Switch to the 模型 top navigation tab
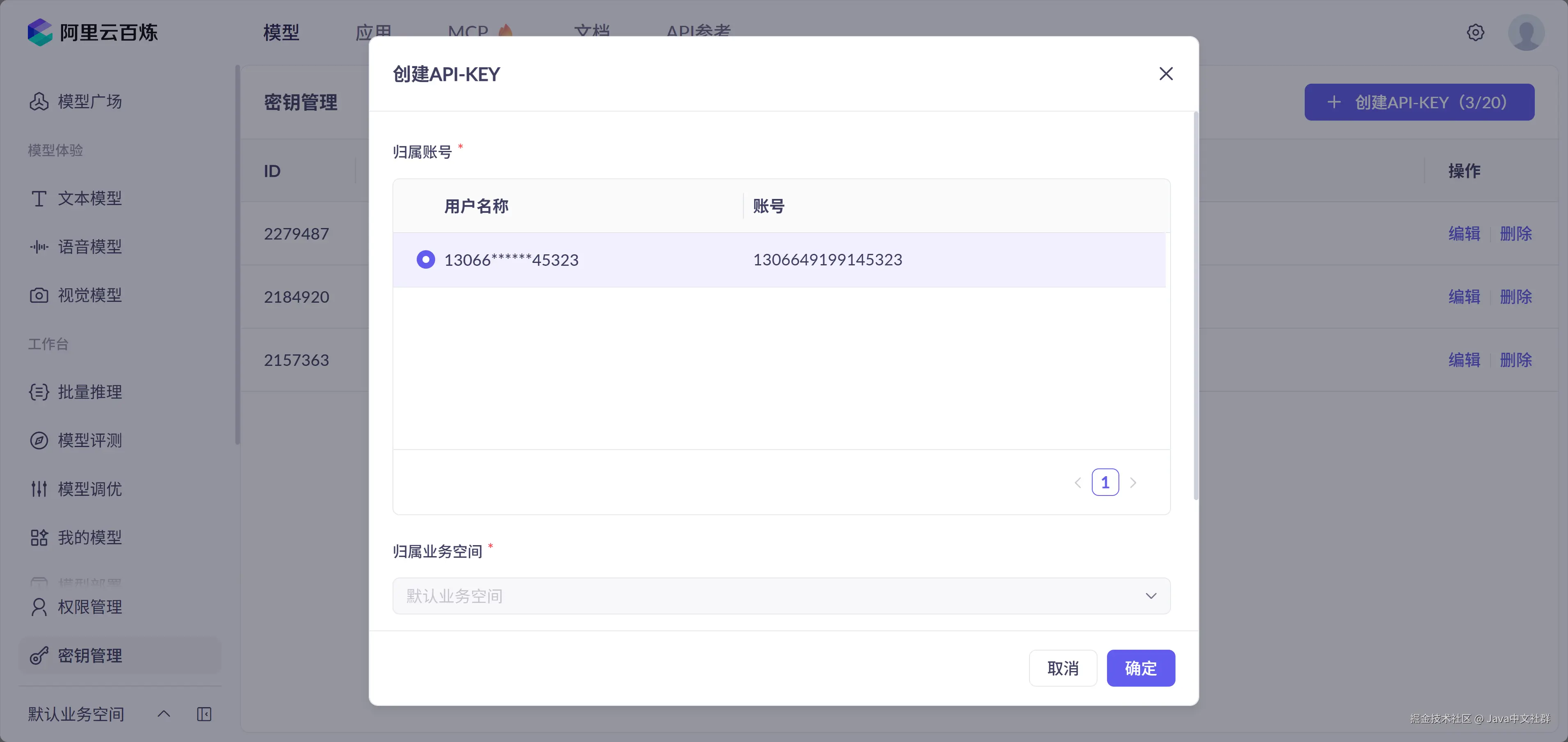 281,32
